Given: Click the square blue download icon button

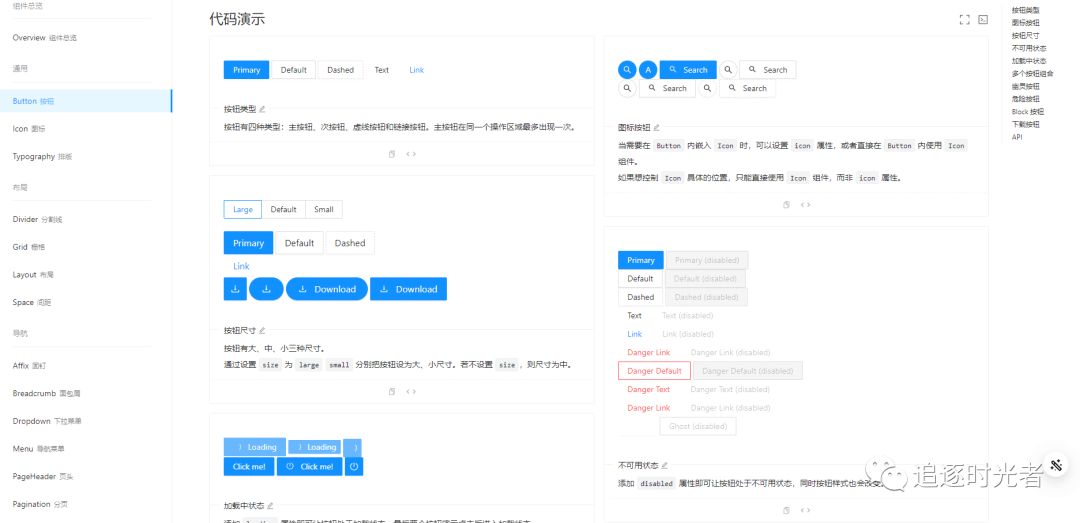Looking at the screenshot, I should click(235, 289).
